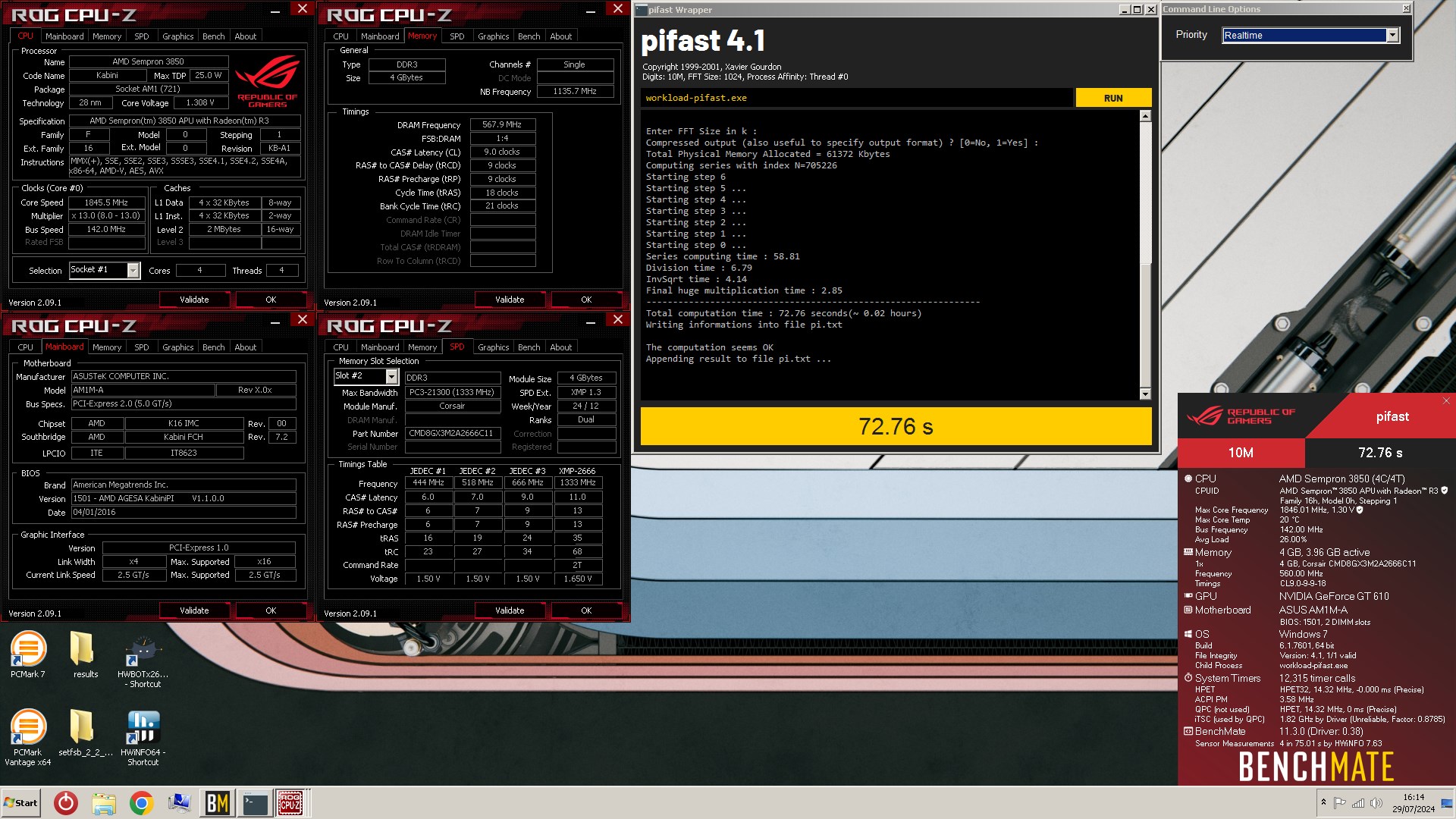
Task: Open the Slot #2 memory slot dropdown
Action: point(391,376)
